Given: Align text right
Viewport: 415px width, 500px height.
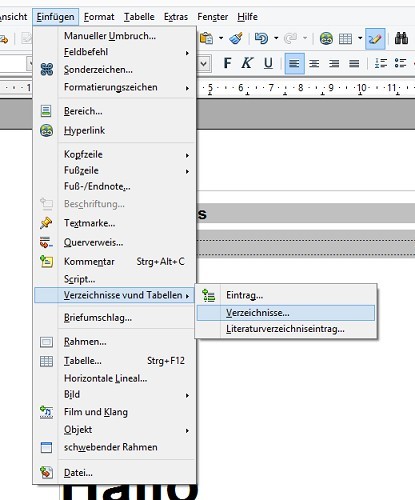Looking at the screenshot, I should (x=334, y=63).
